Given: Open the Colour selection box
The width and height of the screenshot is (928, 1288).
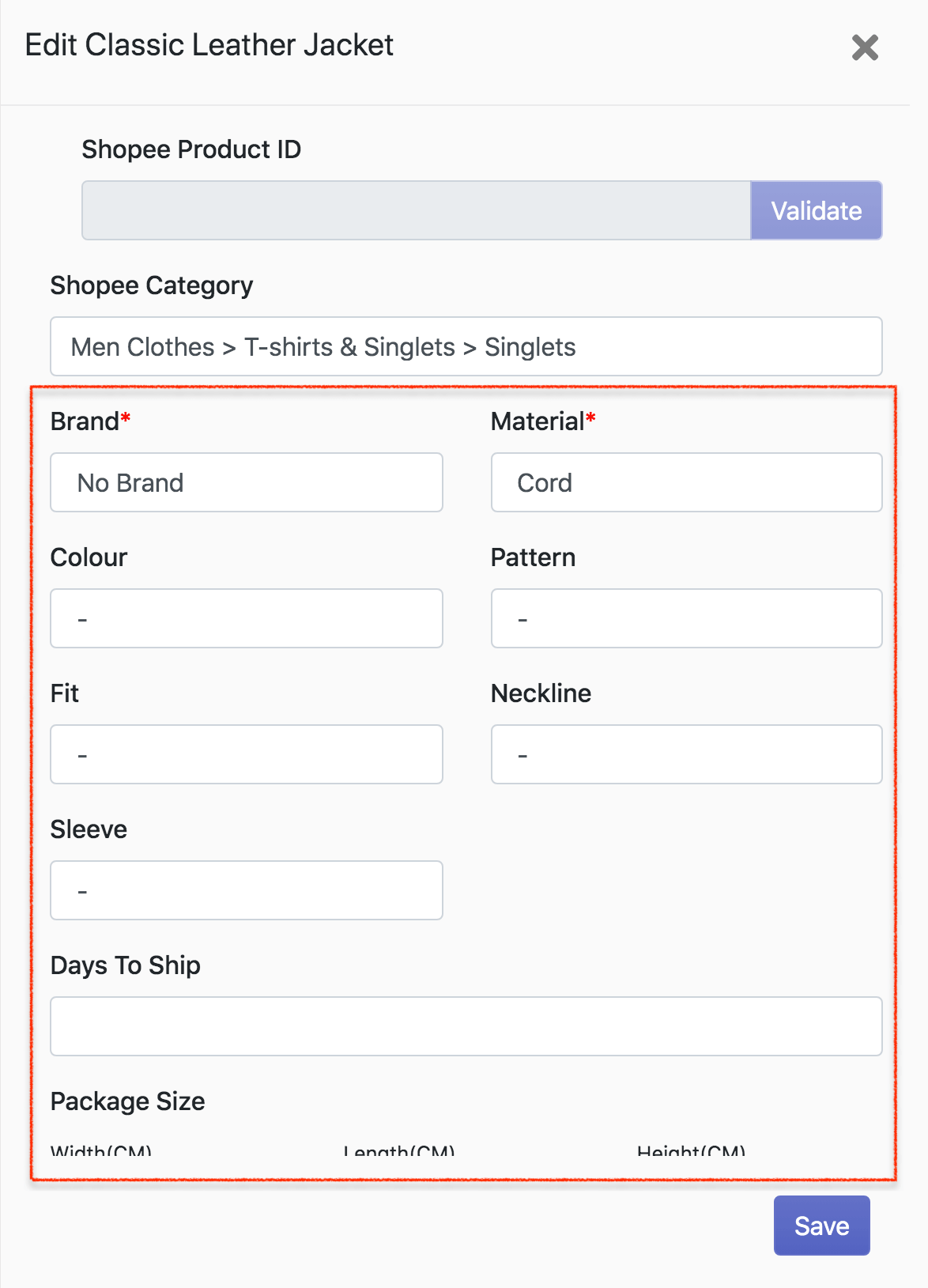Looking at the screenshot, I should [x=246, y=618].
